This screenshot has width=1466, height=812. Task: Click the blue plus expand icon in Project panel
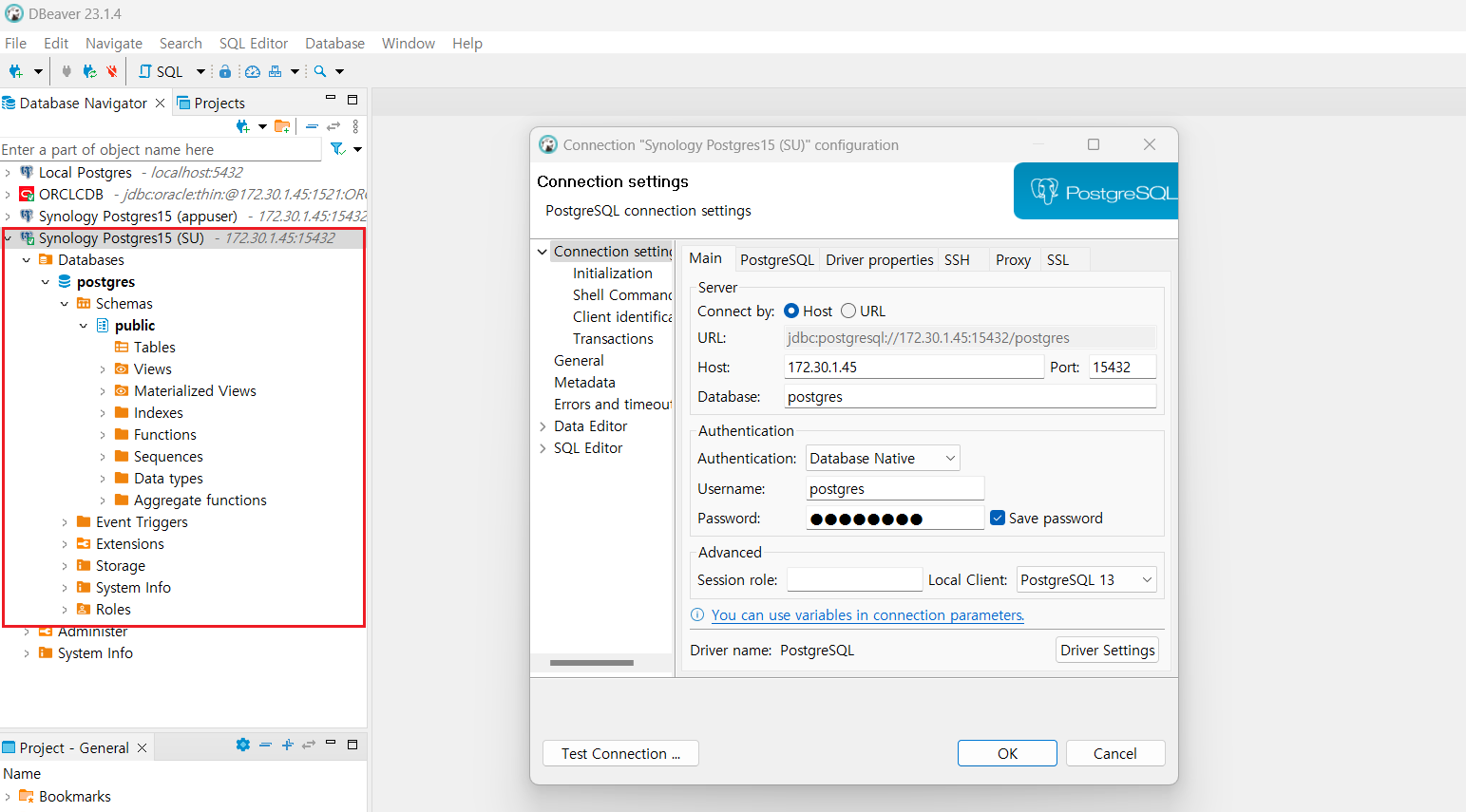[x=288, y=746]
